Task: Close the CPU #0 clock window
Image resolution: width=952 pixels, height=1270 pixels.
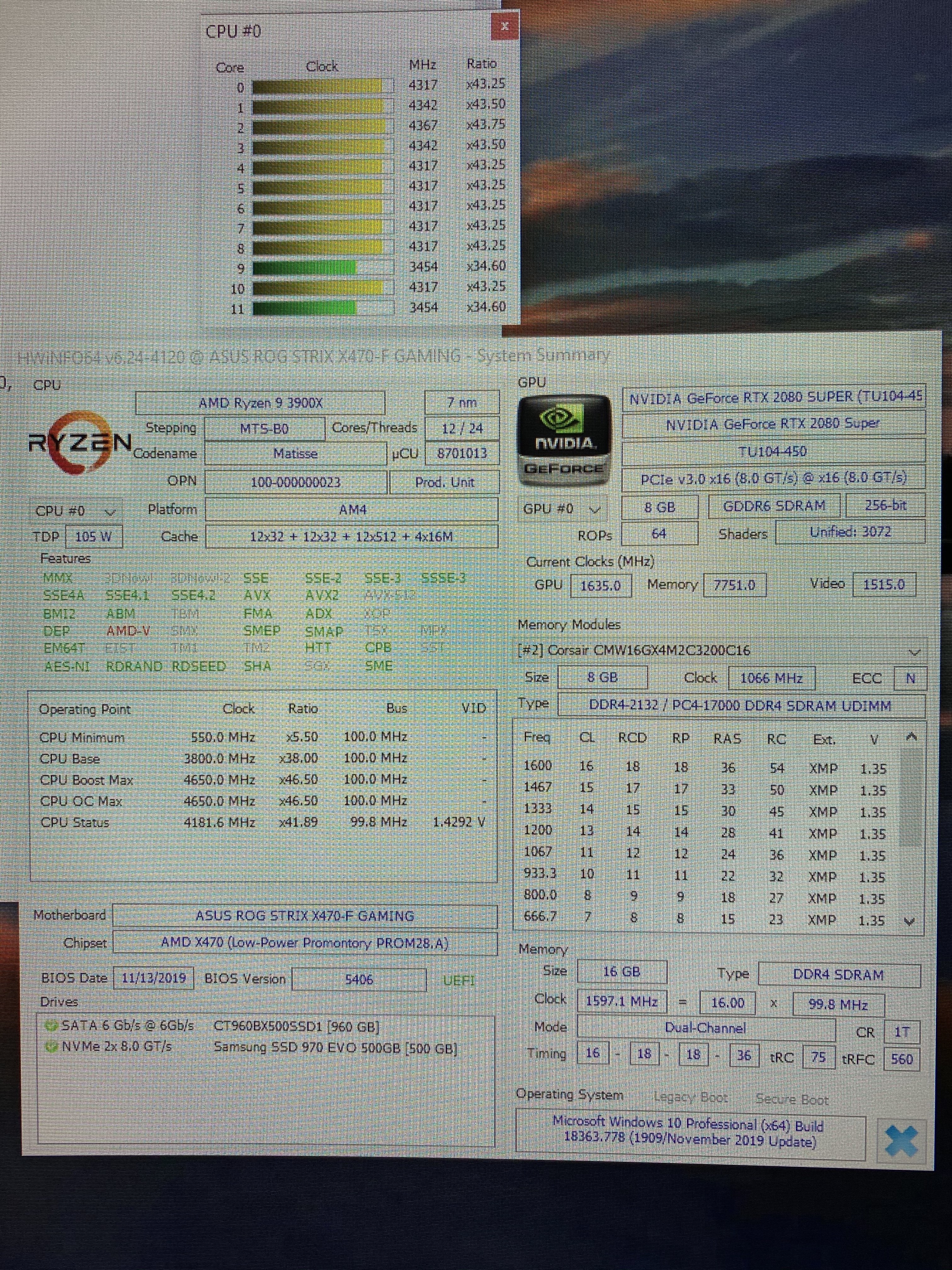Action: (x=504, y=26)
